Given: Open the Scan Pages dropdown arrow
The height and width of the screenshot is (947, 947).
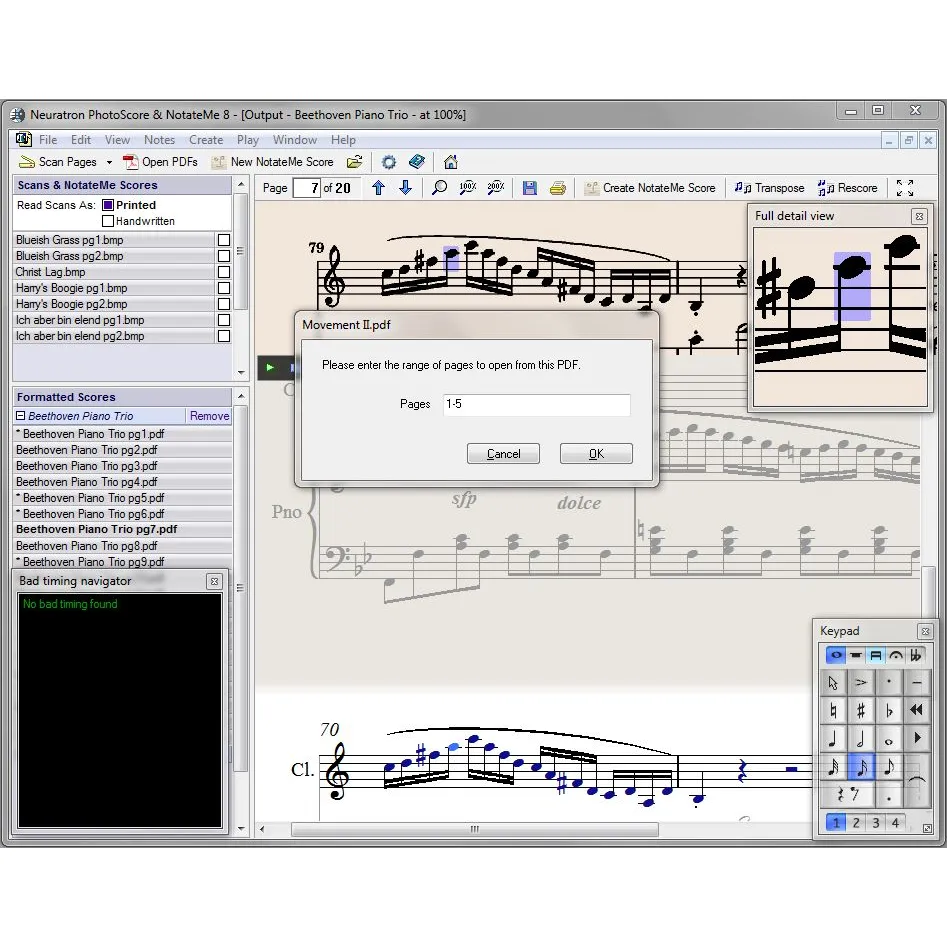Looking at the screenshot, I should (109, 162).
